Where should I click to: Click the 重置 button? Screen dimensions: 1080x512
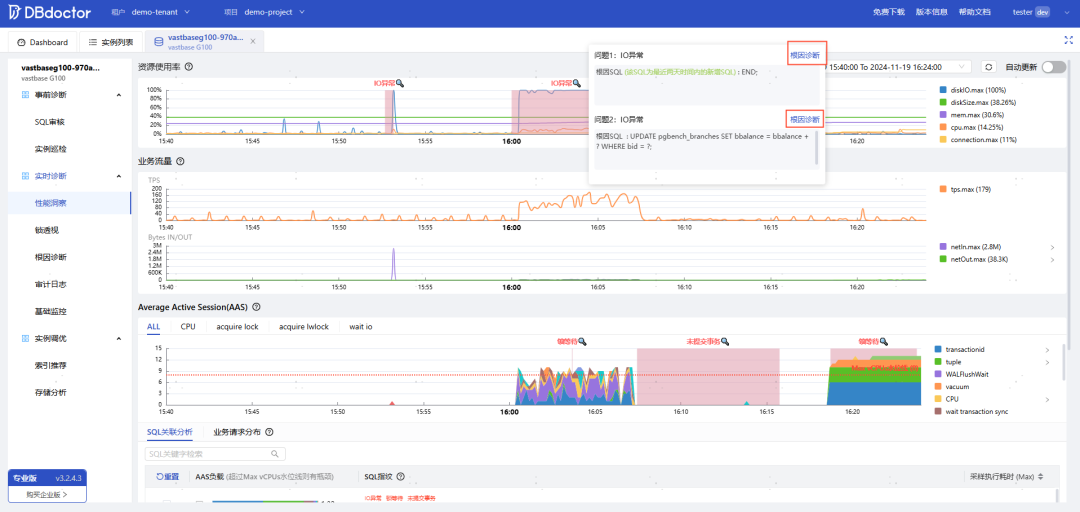click(x=167, y=476)
